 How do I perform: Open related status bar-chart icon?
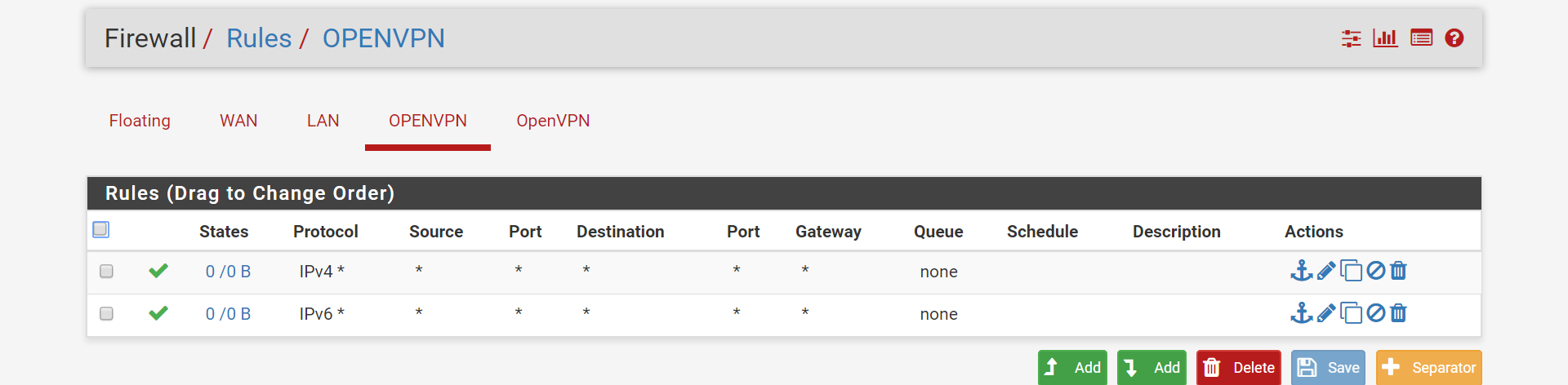coord(1385,38)
